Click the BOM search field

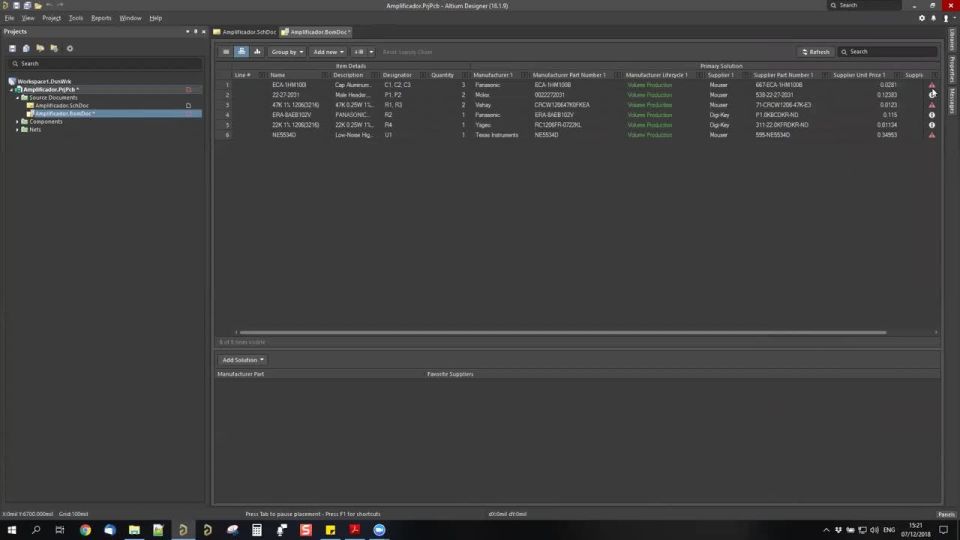pyautogui.click(x=887, y=52)
